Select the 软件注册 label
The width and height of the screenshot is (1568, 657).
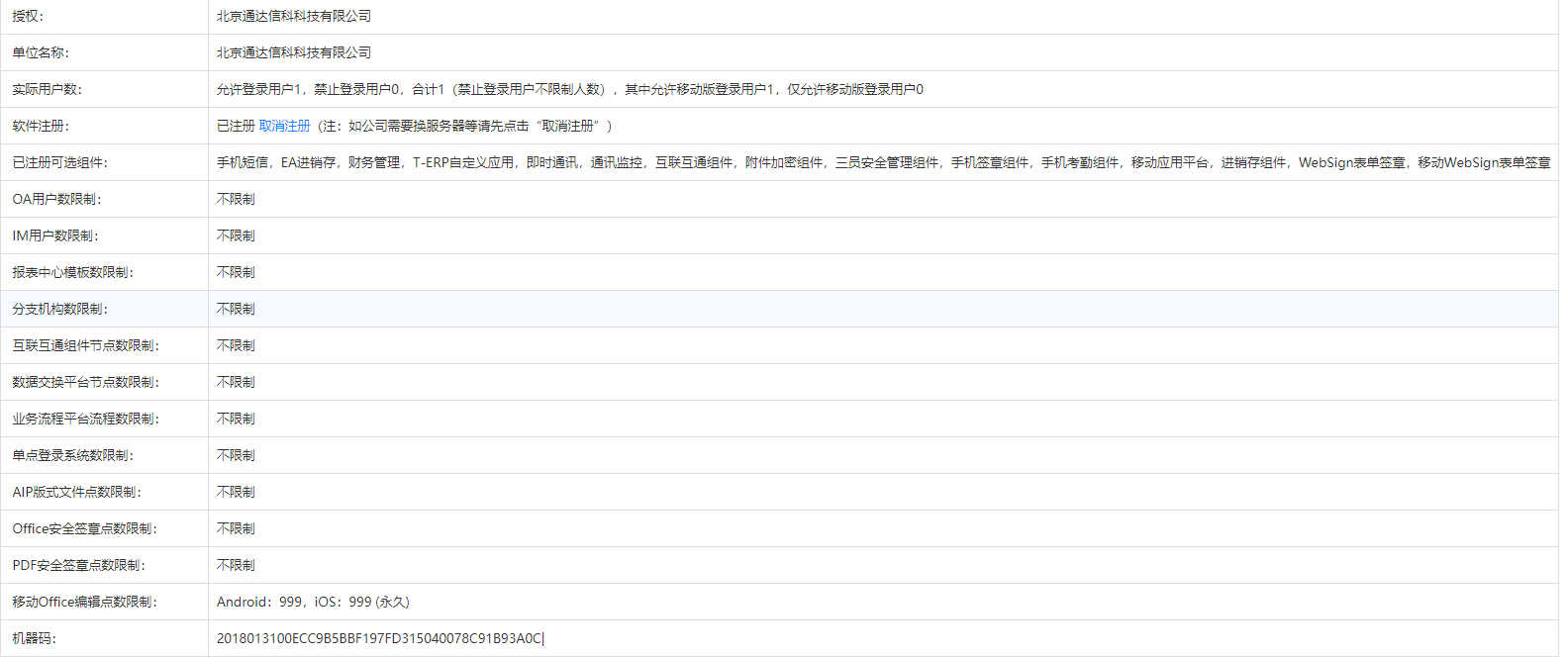tap(41, 126)
